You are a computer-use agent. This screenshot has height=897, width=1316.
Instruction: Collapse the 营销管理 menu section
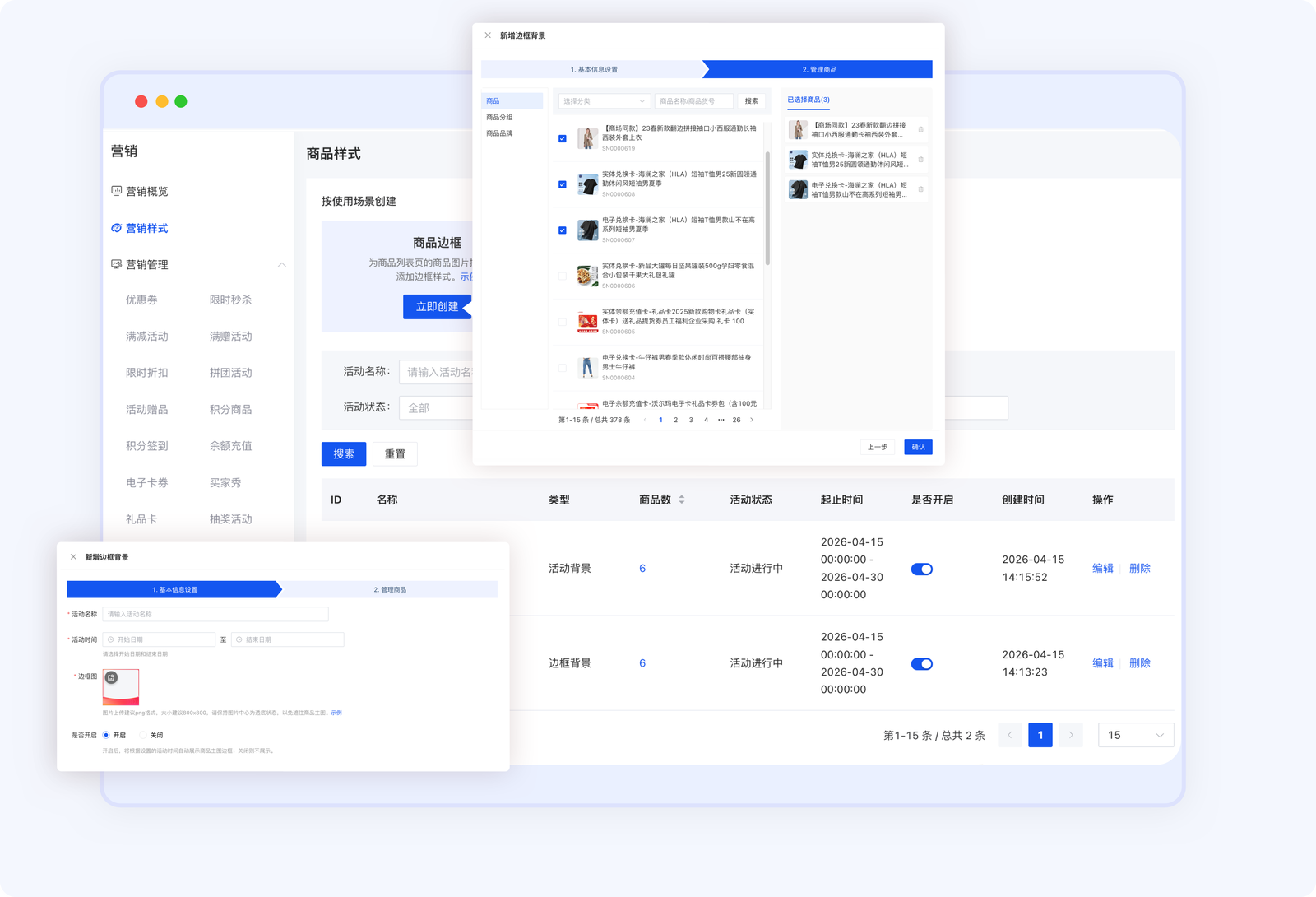tap(281, 264)
